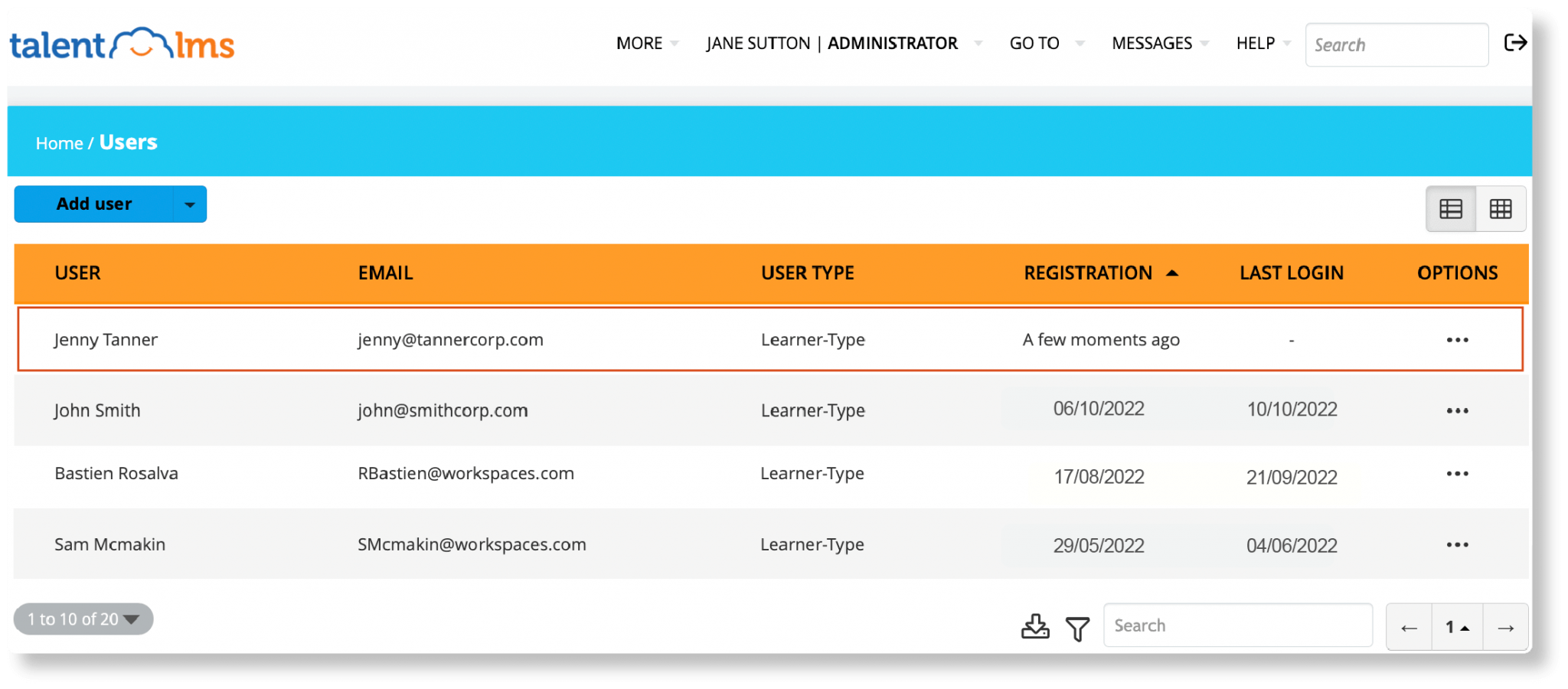The image size is (1568, 689).
Task: Click the Add user button
Action: [x=93, y=204]
